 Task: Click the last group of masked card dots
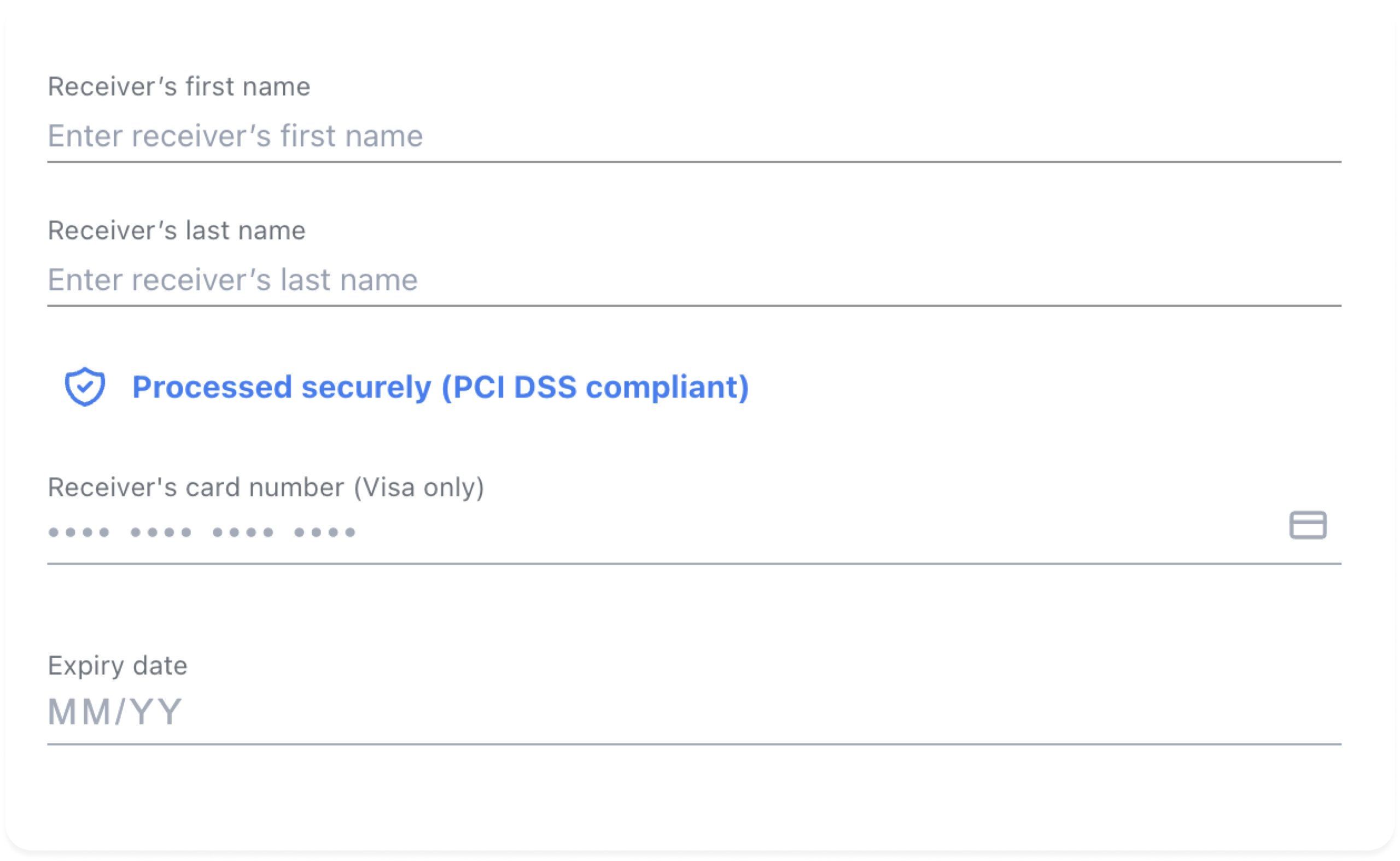click(325, 532)
